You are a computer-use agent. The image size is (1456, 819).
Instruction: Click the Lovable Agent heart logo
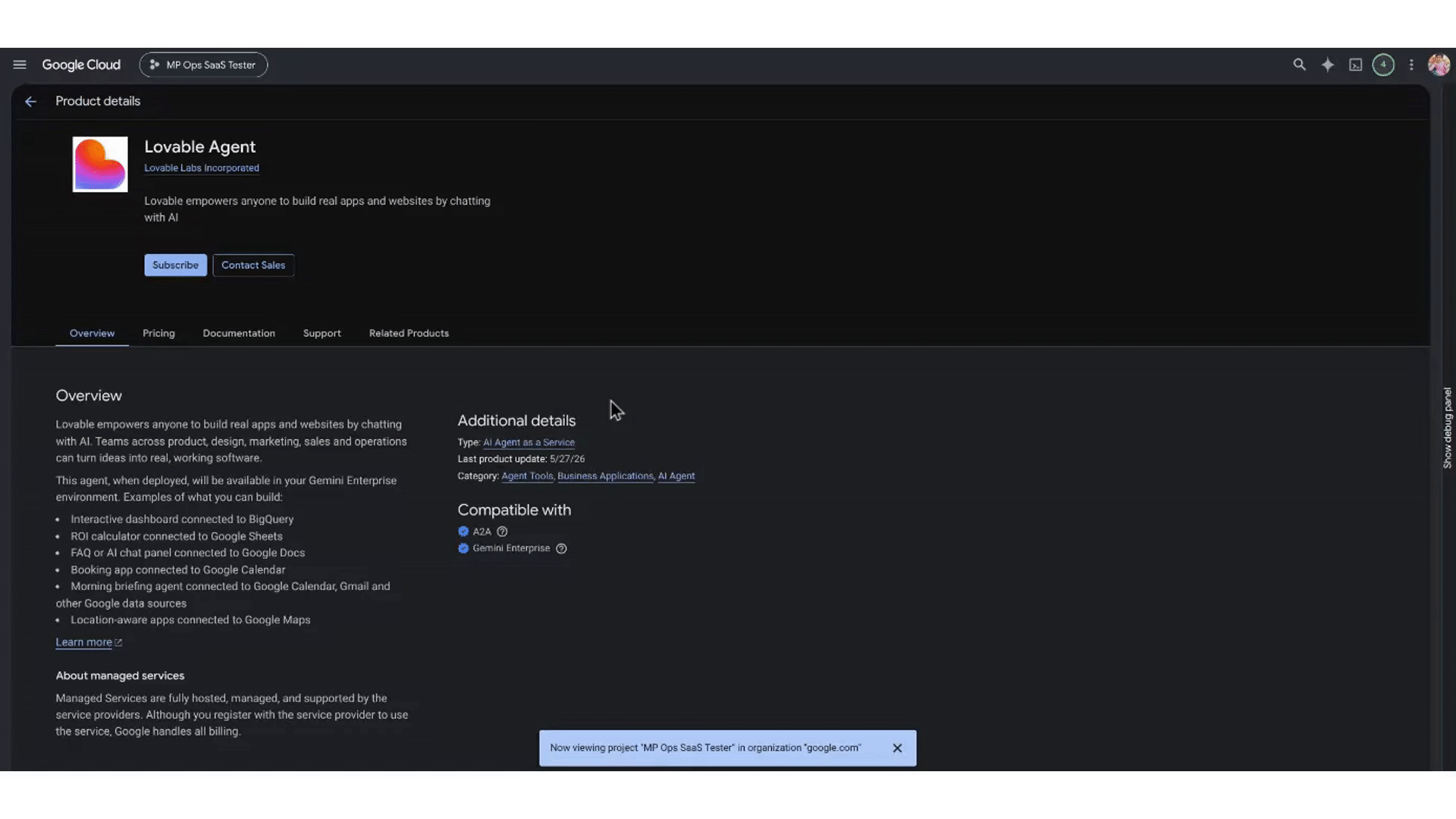pyautogui.click(x=100, y=165)
